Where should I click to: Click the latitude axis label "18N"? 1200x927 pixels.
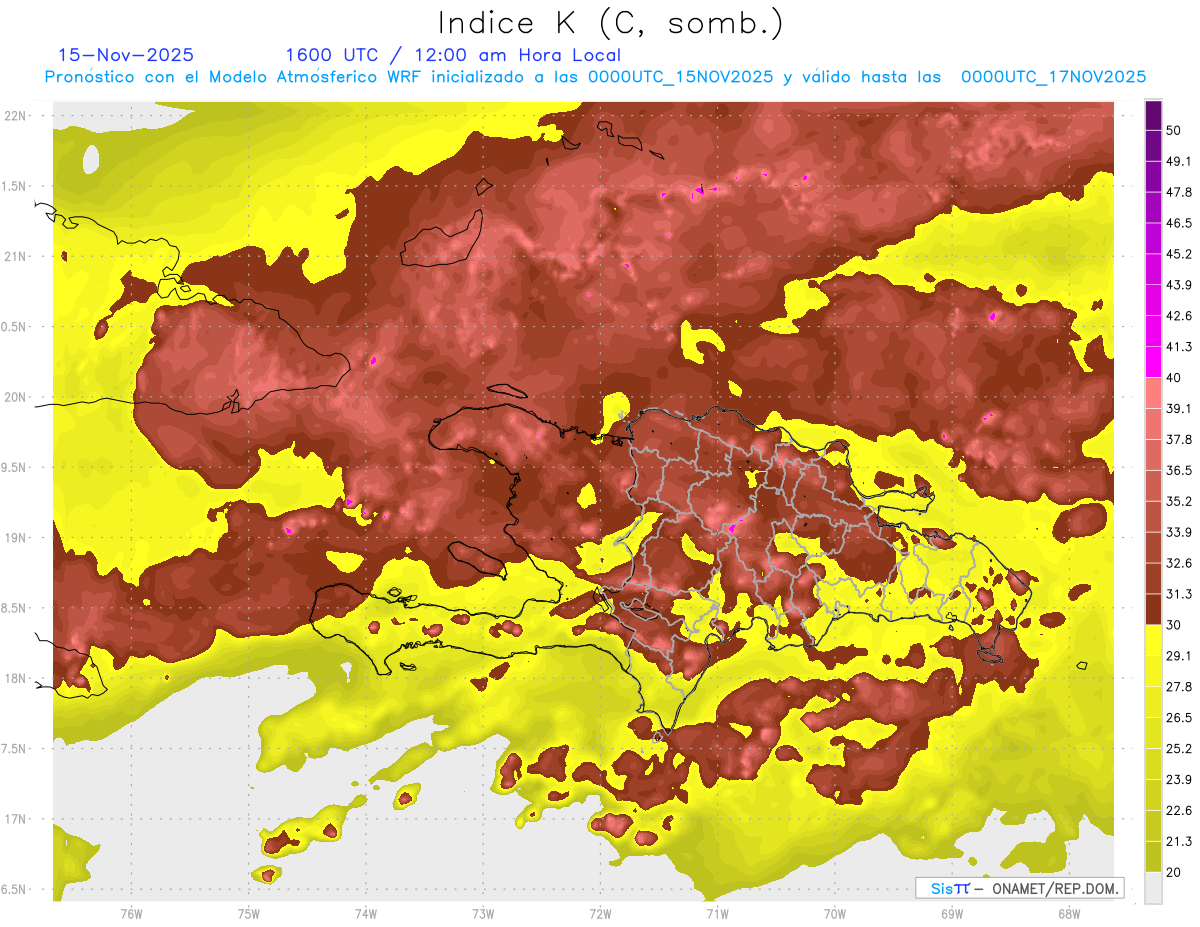tap(15, 678)
